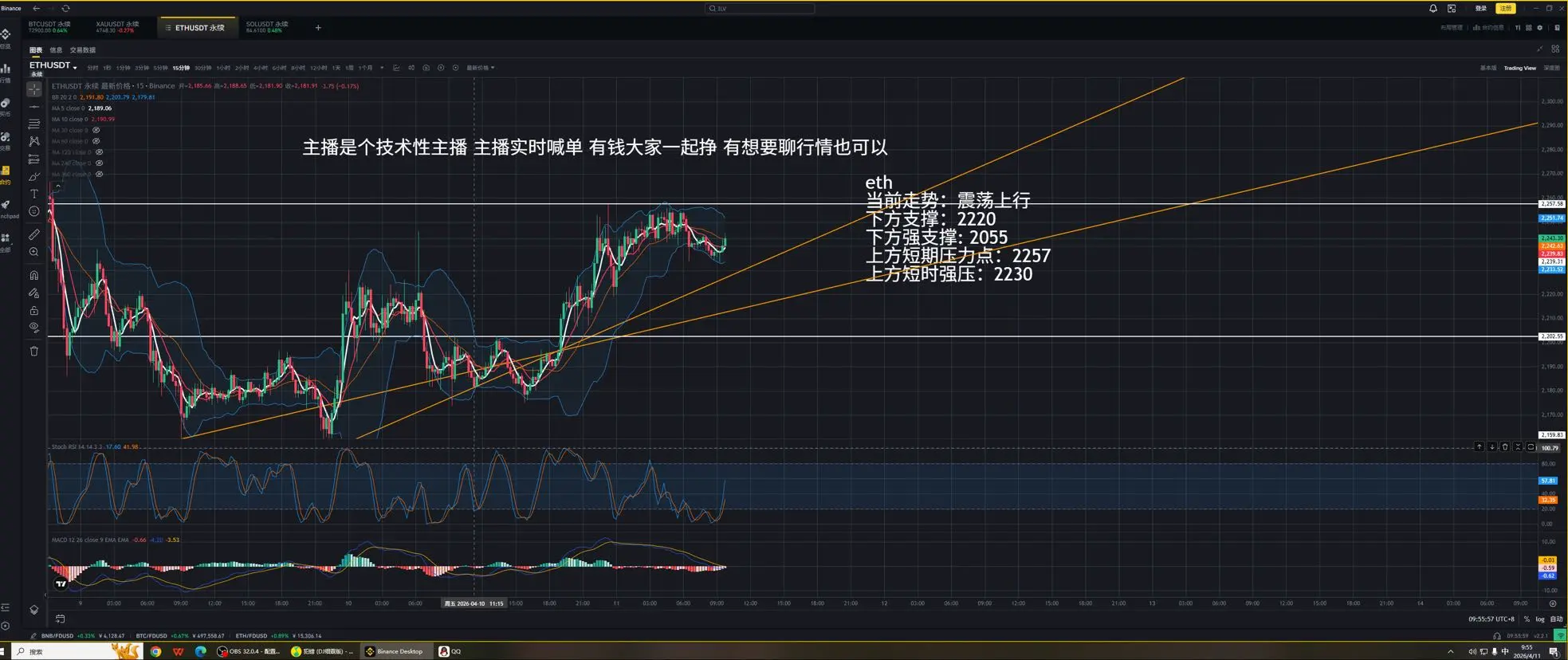Switch to Trading View chart mode
The width and height of the screenshot is (1568, 660).
[1520, 68]
